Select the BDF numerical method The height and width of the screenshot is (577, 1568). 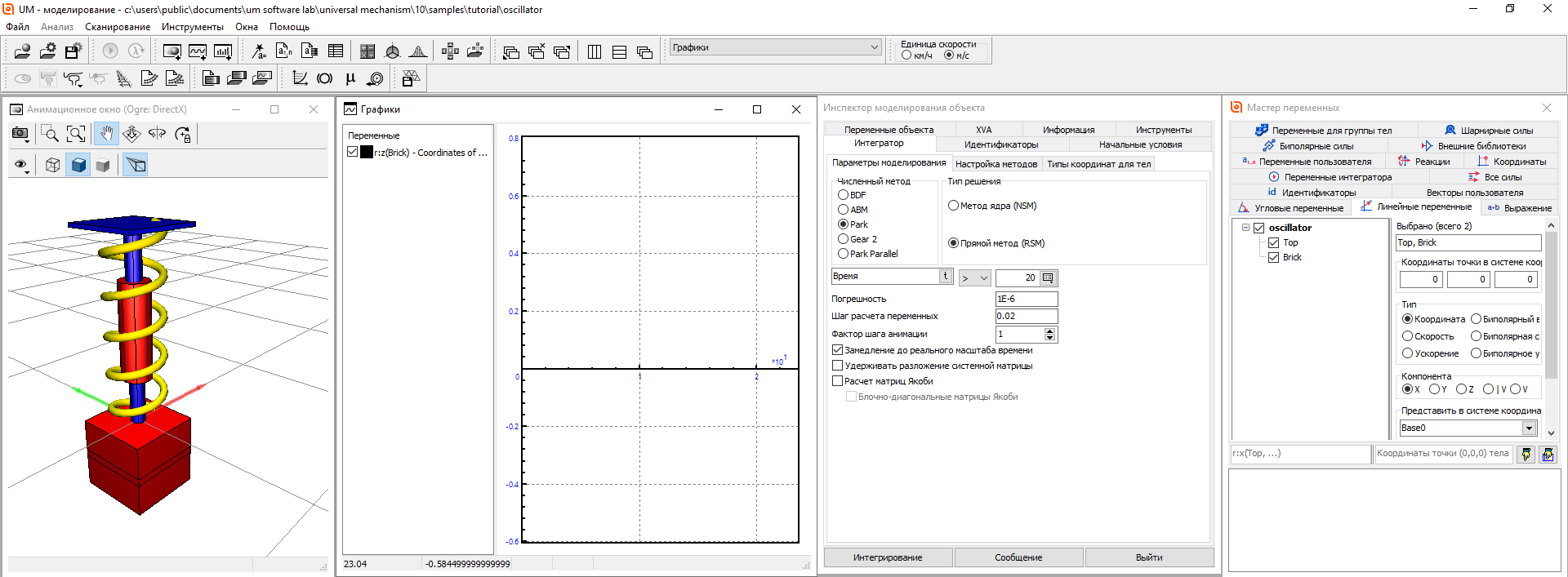[x=844, y=195]
